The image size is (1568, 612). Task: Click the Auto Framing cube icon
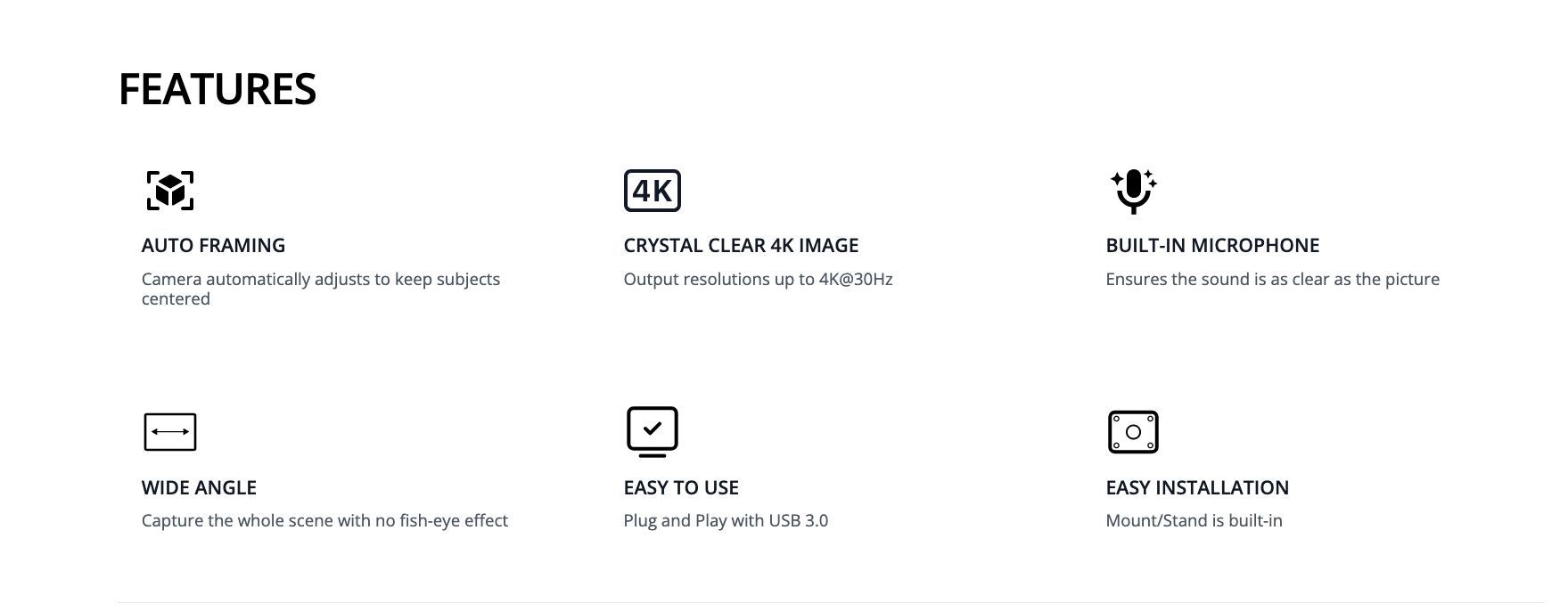pos(169,191)
